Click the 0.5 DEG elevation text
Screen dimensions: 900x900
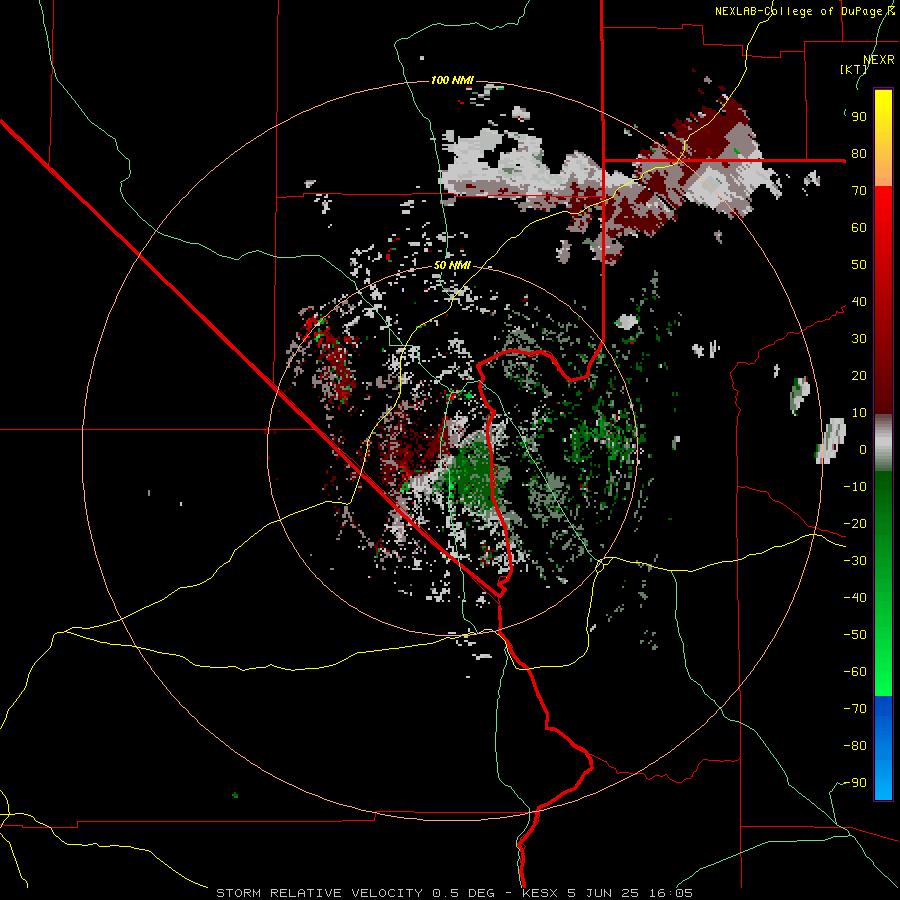click(465, 893)
